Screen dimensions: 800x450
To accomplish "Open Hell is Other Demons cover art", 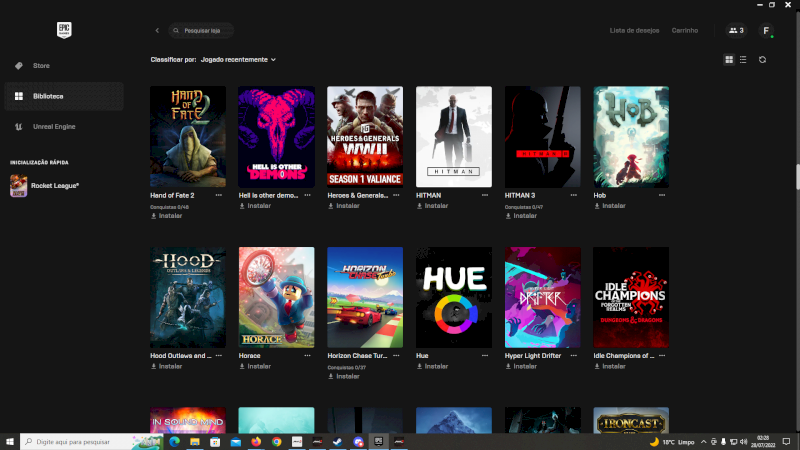I will coord(277,136).
